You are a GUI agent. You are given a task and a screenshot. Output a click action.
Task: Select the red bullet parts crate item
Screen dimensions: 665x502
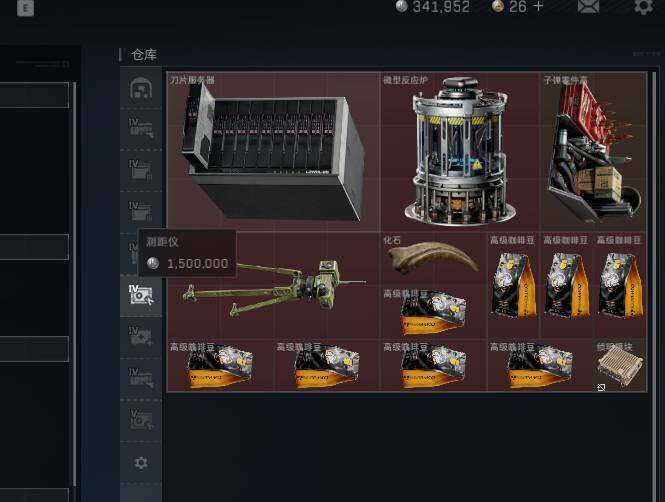594,152
